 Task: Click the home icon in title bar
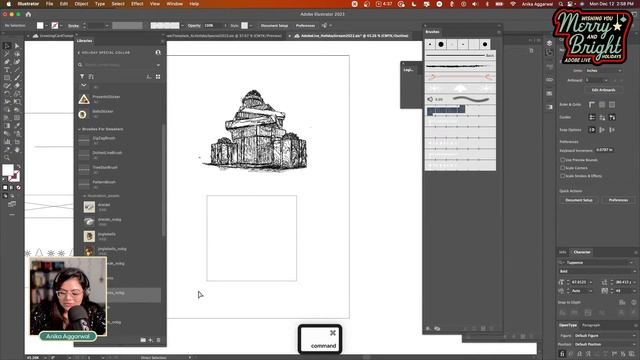pyautogui.click(x=28, y=14)
